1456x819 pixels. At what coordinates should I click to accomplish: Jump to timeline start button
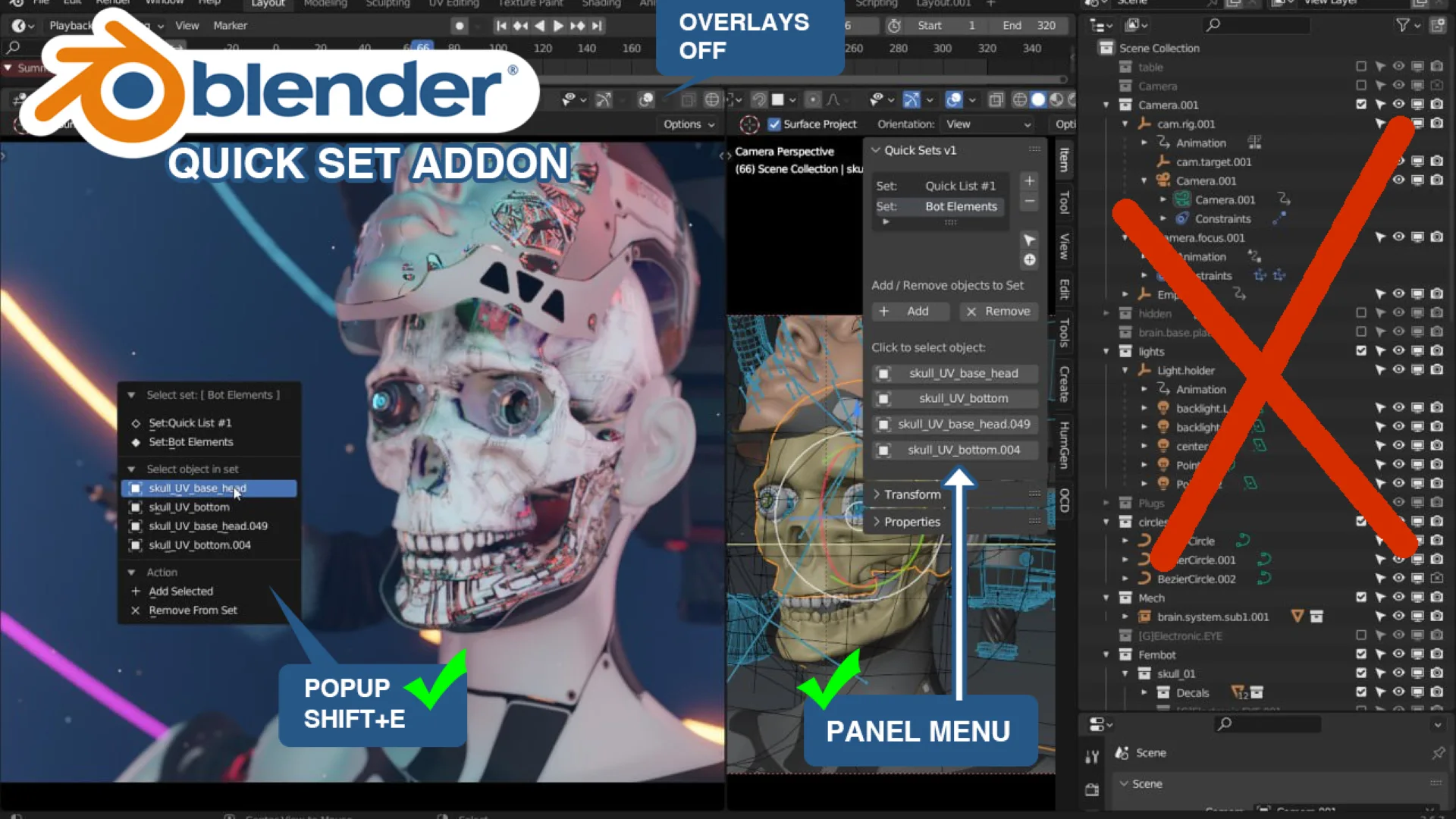[500, 26]
